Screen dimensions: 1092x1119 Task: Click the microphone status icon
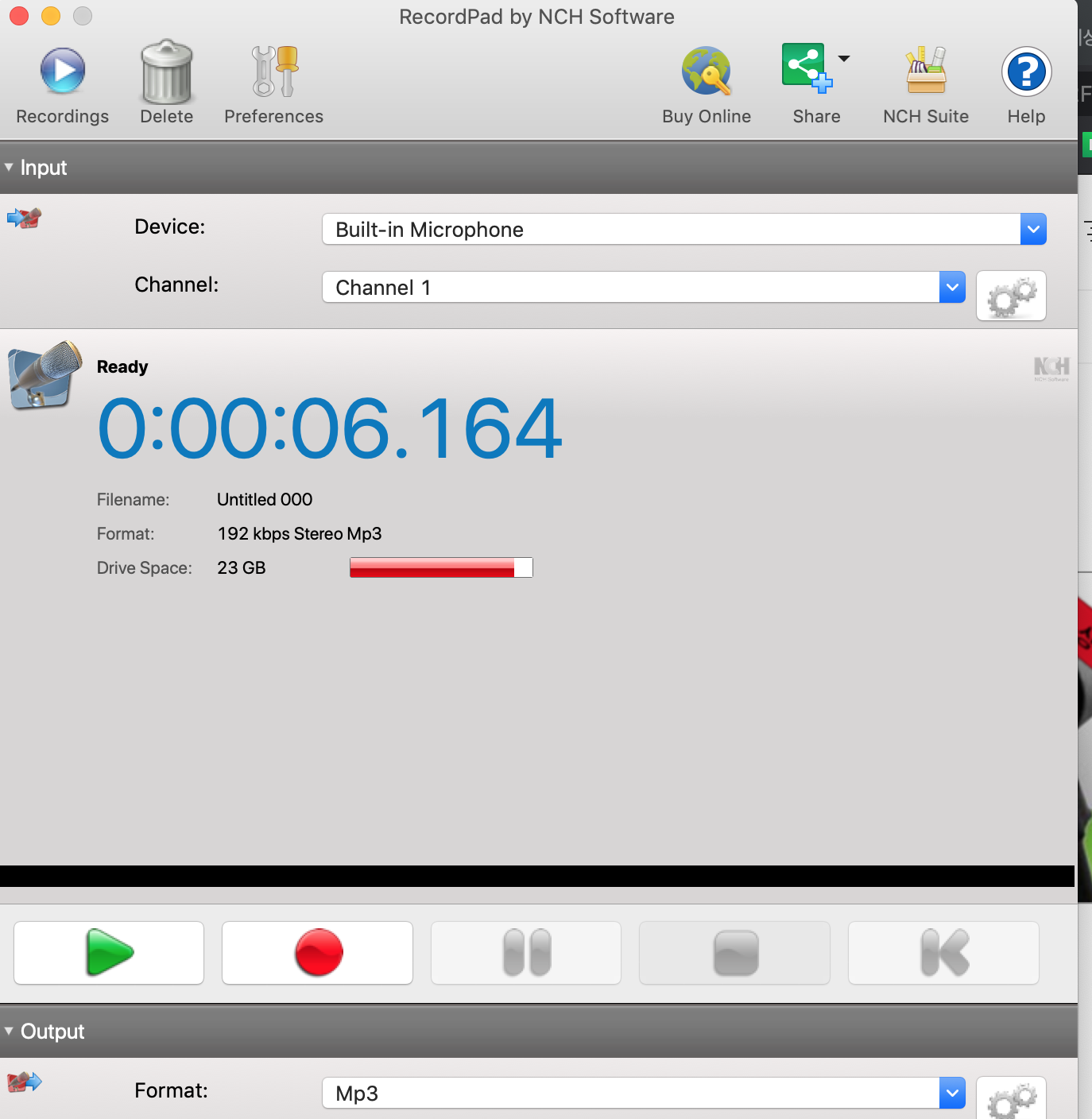(x=45, y=375)
